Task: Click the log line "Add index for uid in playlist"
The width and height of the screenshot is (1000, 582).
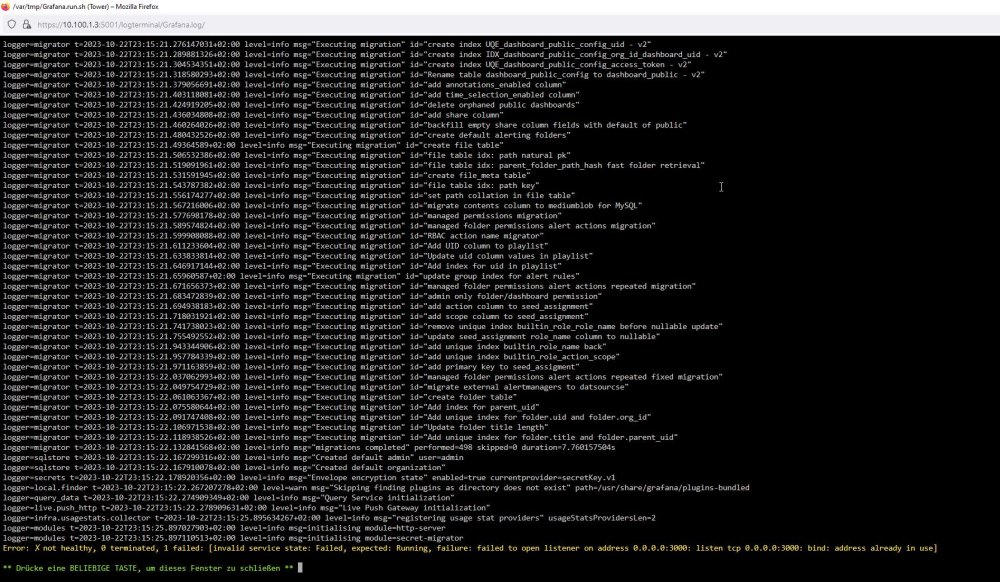Action: (282, 266)
